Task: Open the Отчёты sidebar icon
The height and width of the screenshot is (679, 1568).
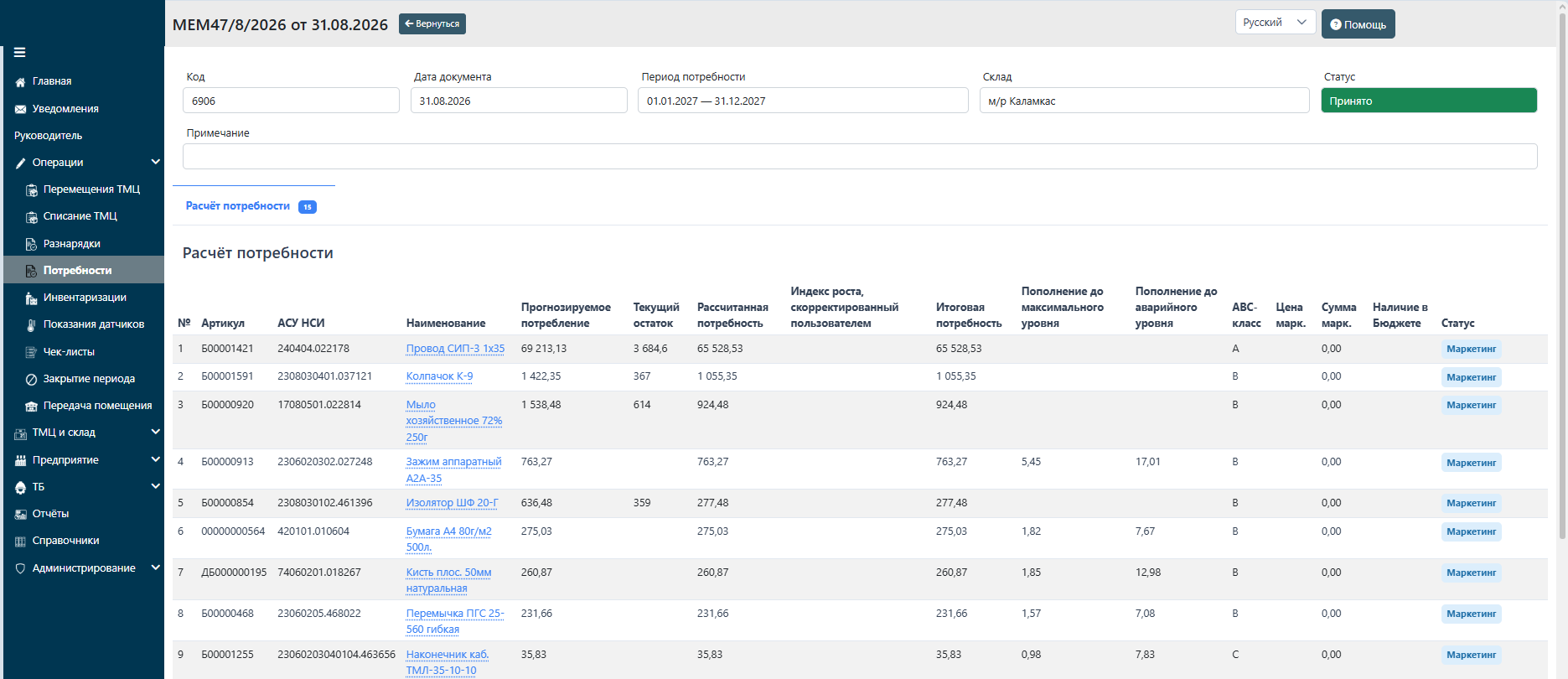Action: point(21,514)
